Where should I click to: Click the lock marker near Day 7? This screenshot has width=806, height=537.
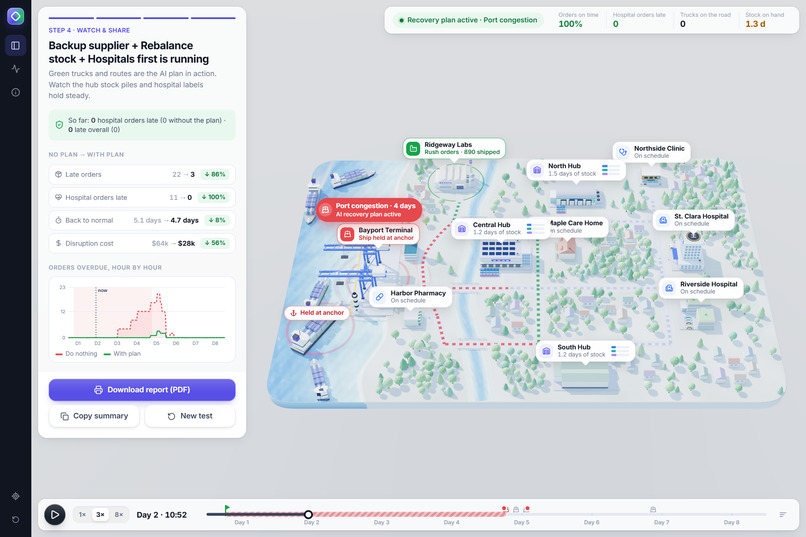point(653,509)
